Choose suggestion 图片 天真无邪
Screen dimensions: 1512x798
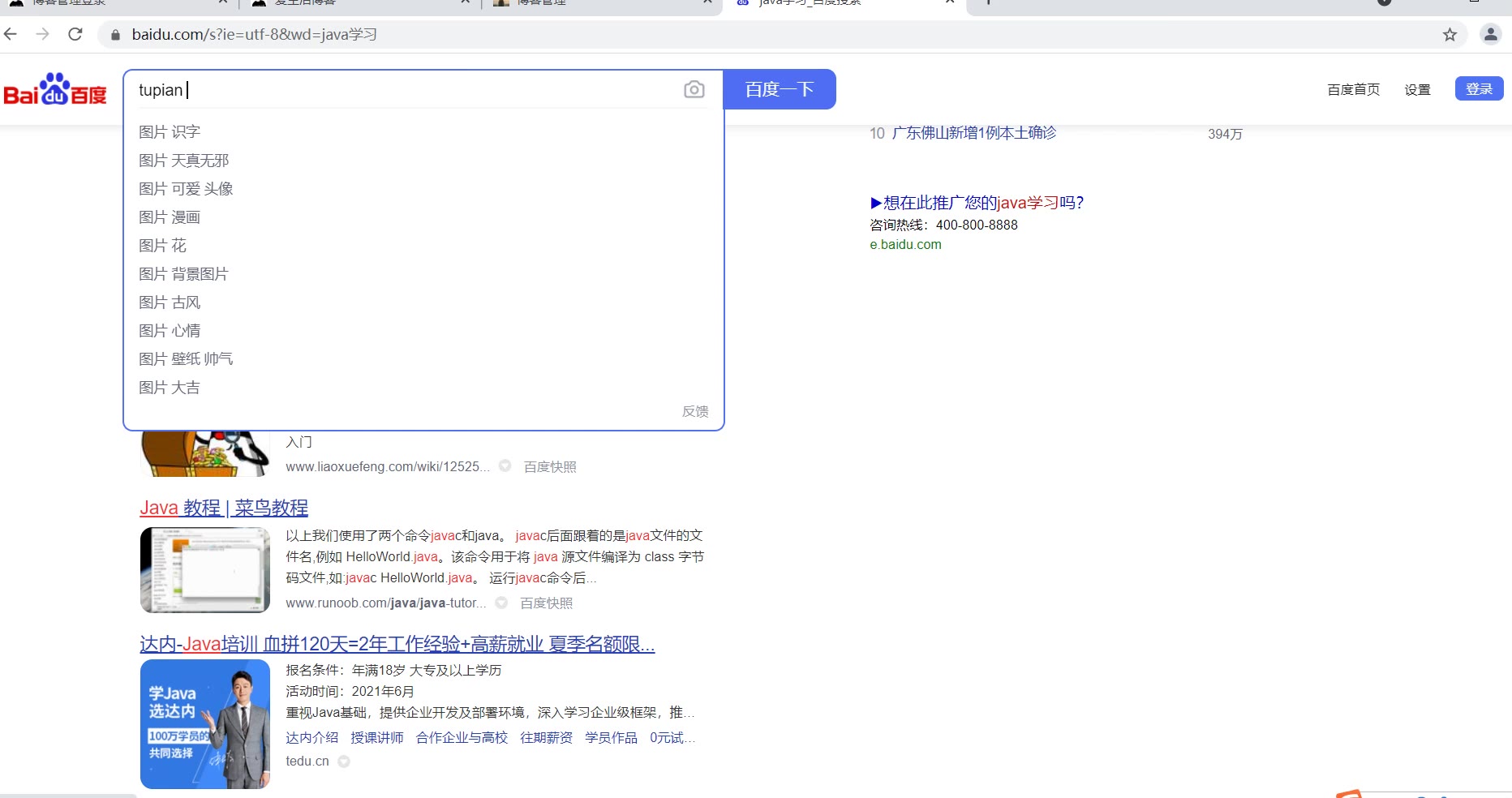click(423, 160)
